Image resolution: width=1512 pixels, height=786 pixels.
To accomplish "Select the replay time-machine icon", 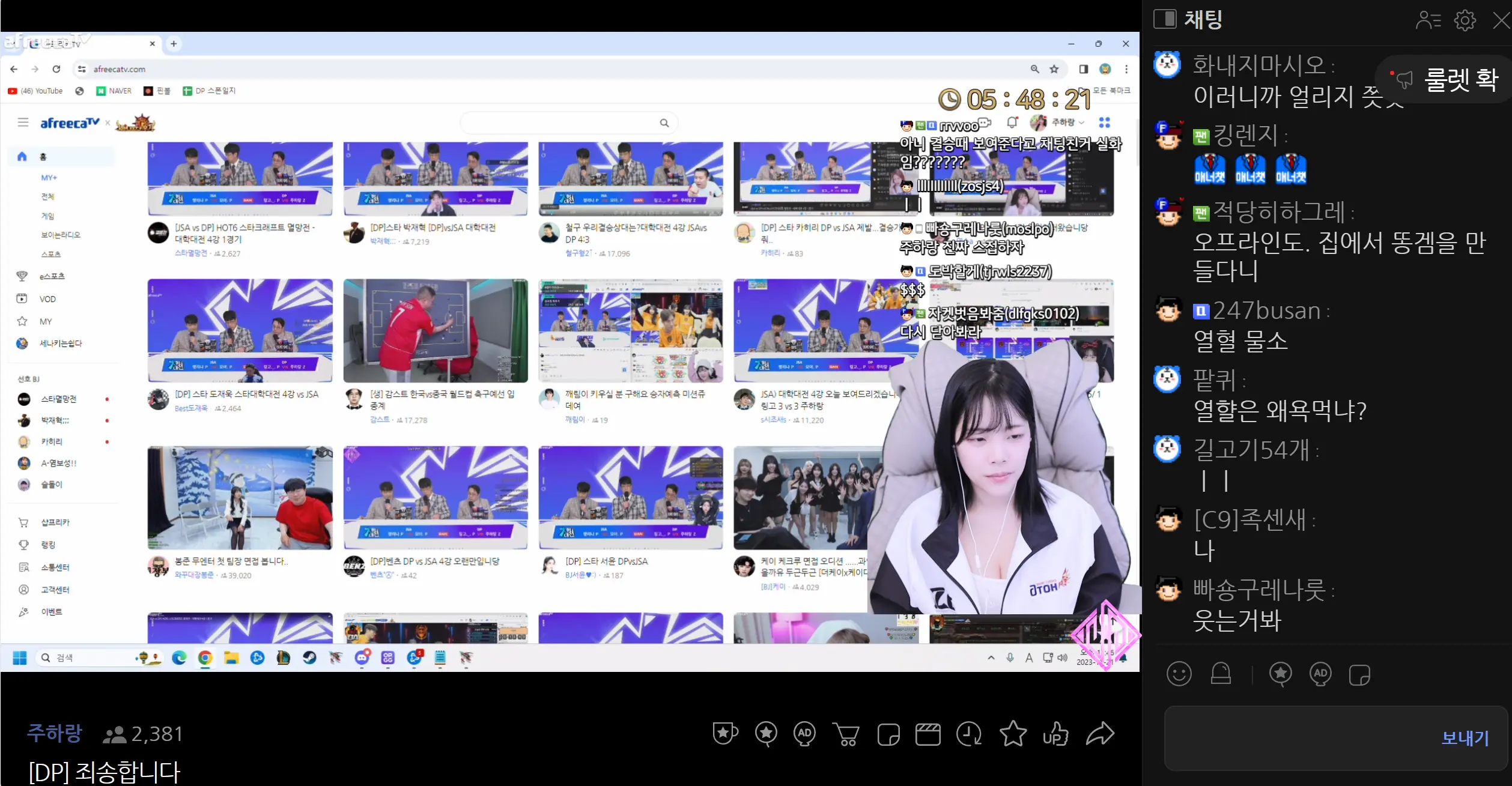I will 969,734.
